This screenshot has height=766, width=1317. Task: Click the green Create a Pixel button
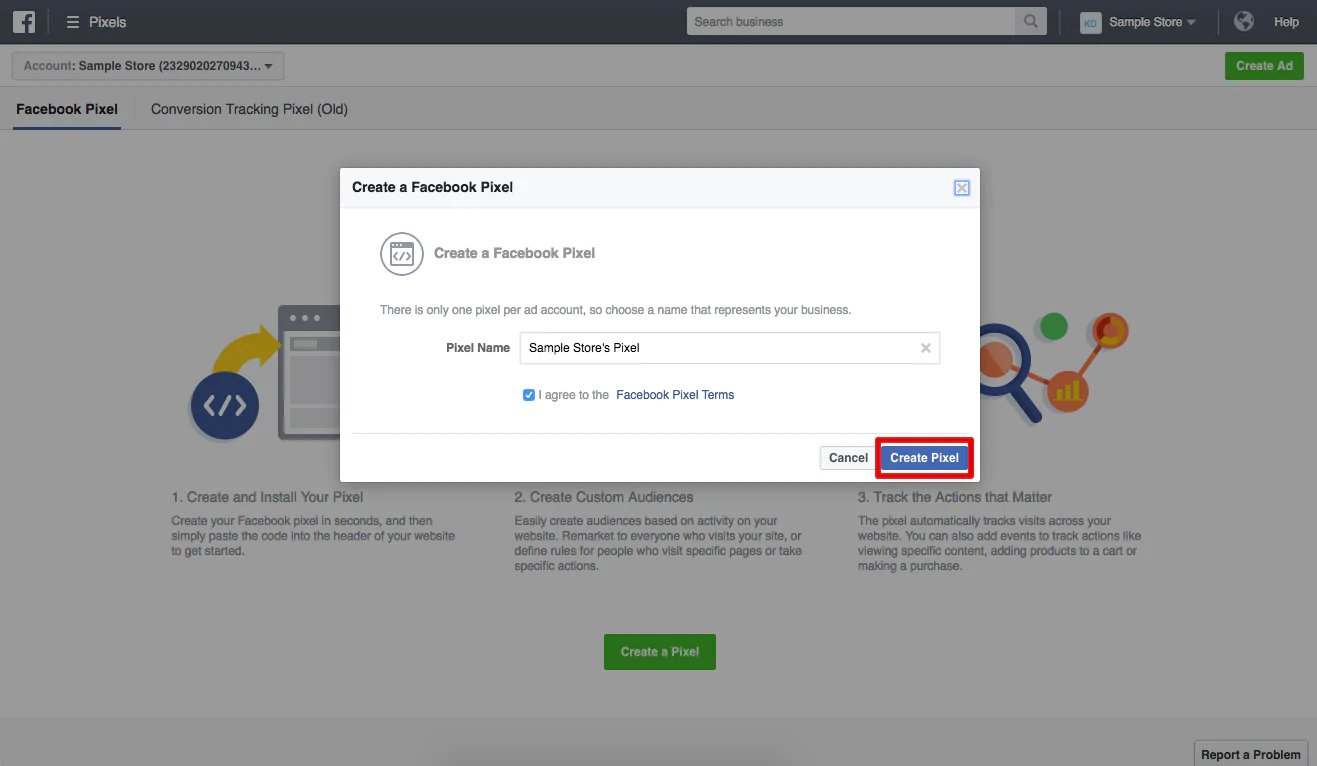click(660, 652)
